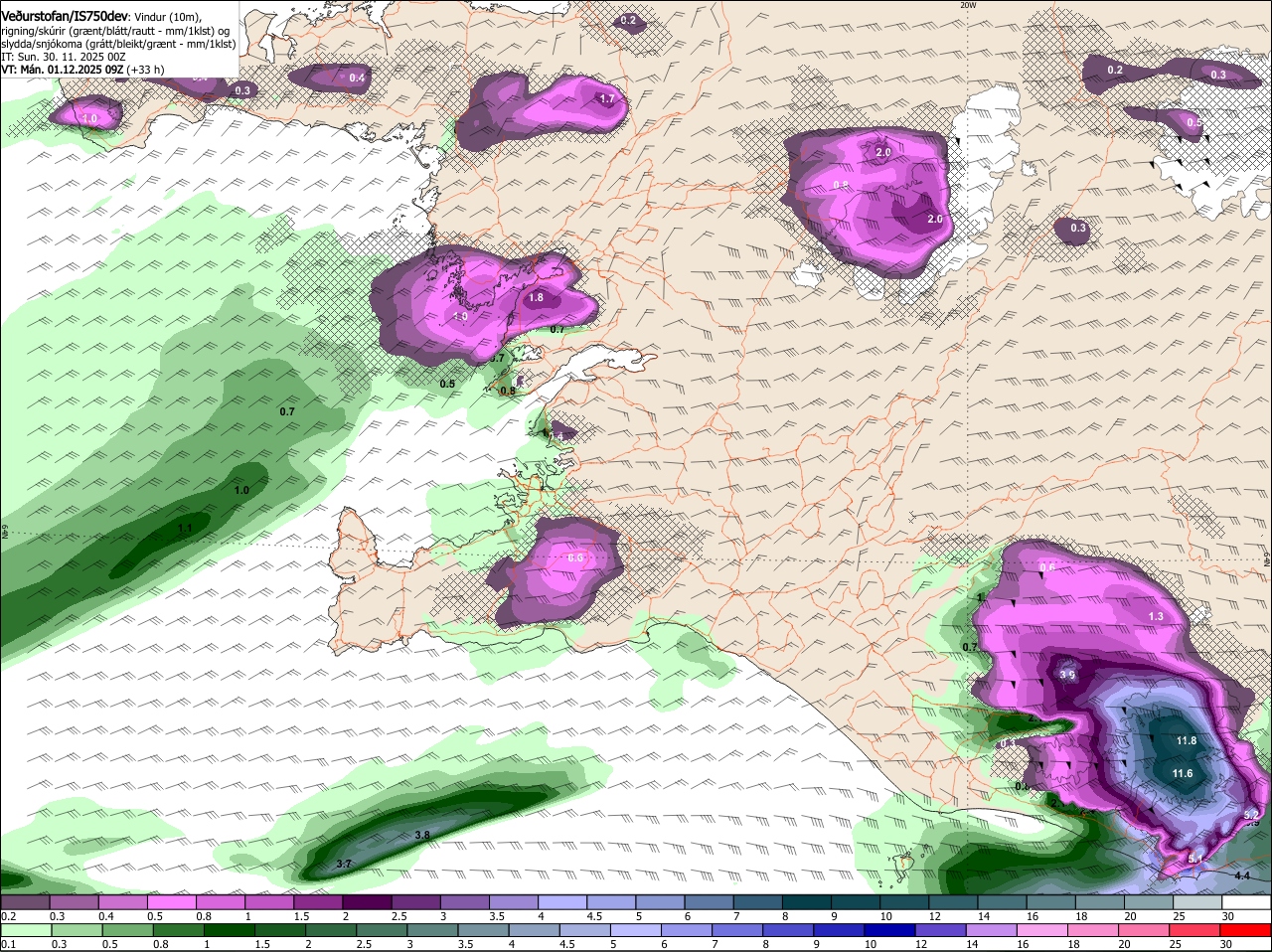
Task: Click the palest green 0.1 rain legend swatch
Action: coord(25,930)
